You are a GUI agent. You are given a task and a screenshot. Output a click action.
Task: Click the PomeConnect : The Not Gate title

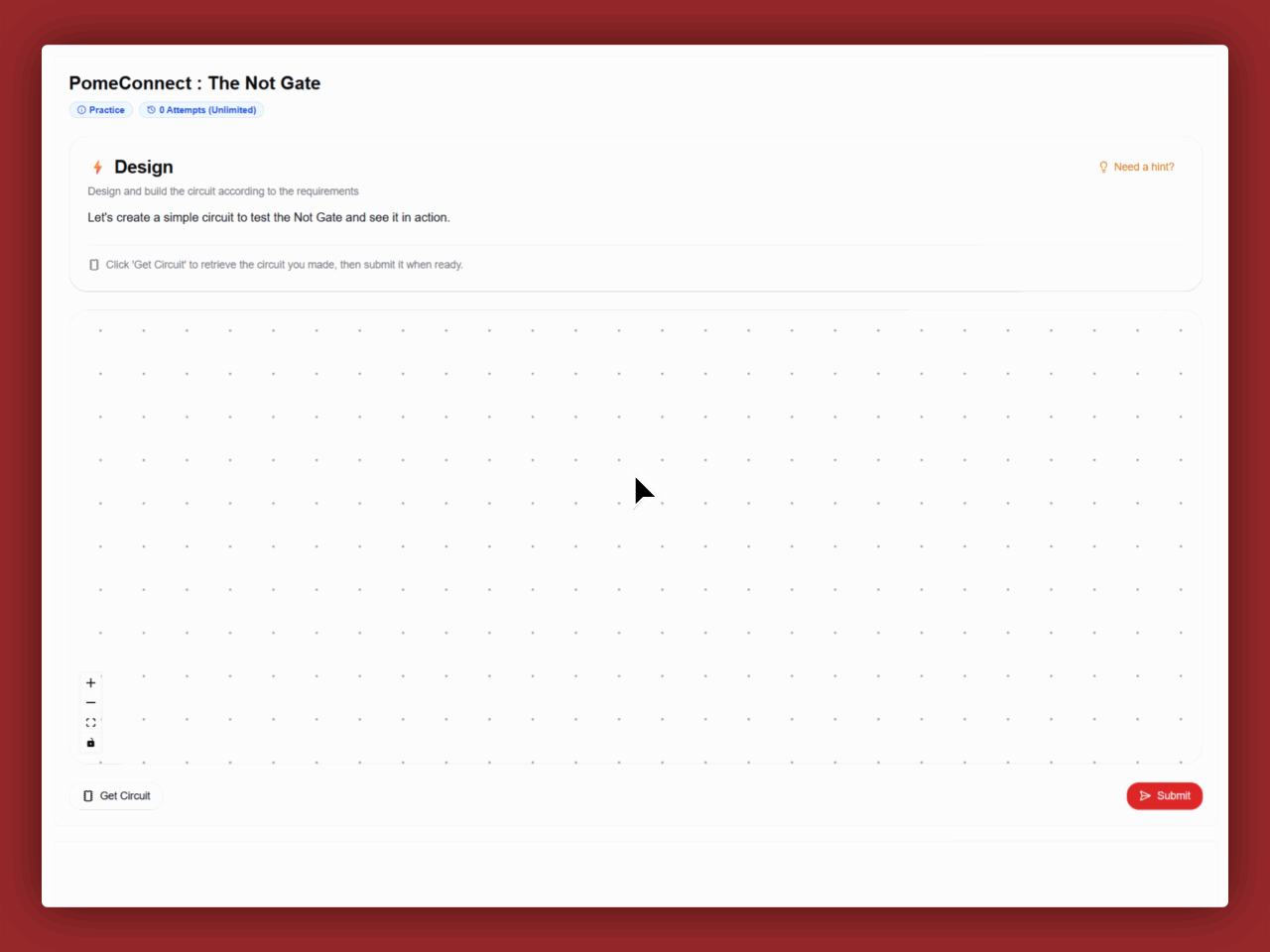click(194, 83)
